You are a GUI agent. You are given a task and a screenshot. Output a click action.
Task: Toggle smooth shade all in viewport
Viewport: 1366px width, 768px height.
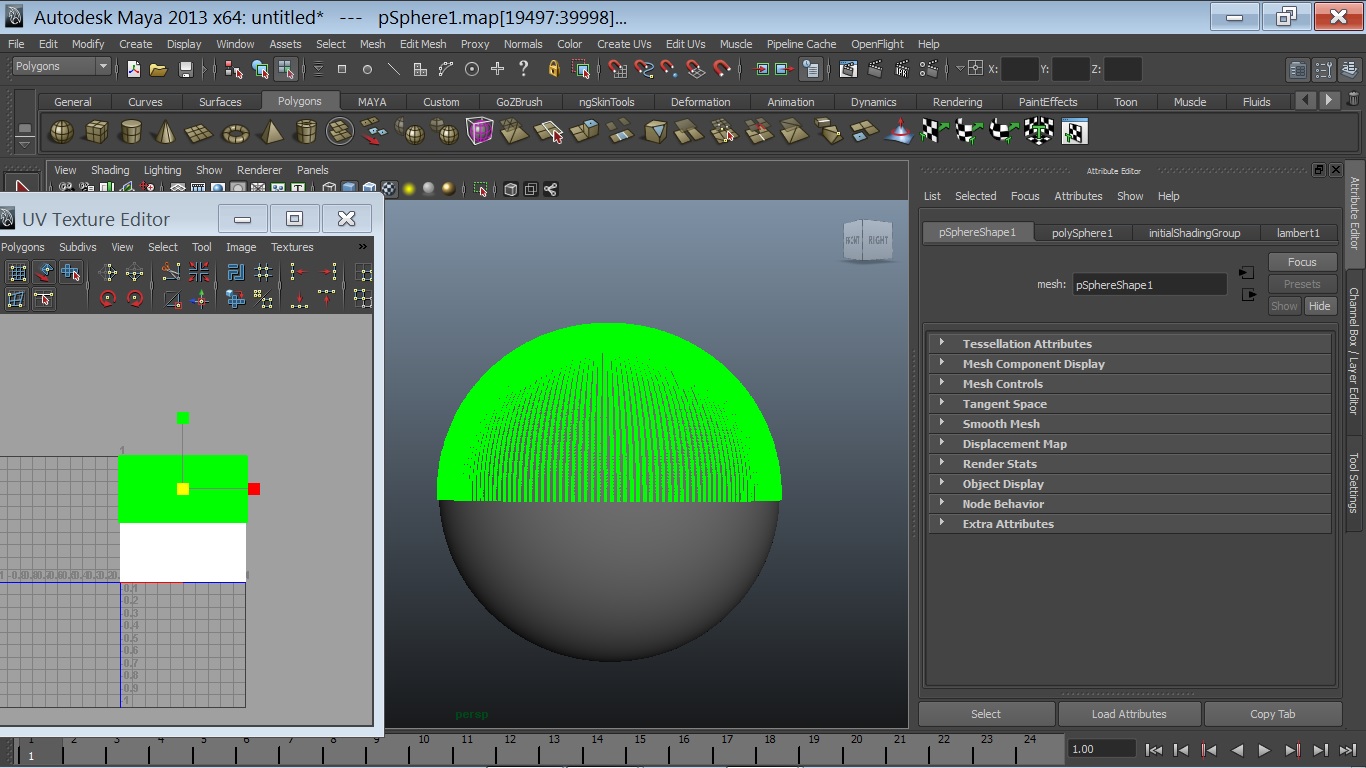click(x=348, y=189)
